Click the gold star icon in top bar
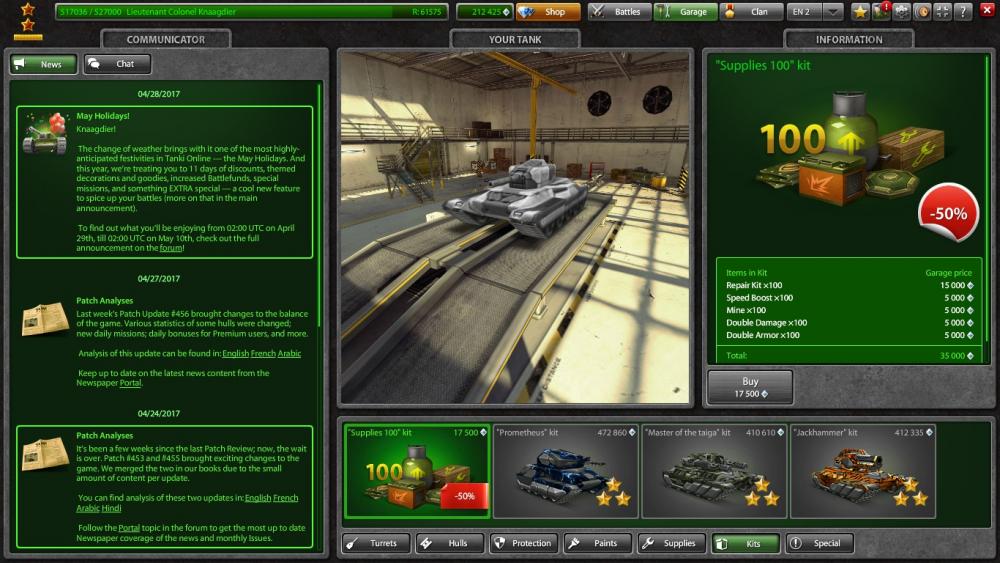 (x=860, y=12)
